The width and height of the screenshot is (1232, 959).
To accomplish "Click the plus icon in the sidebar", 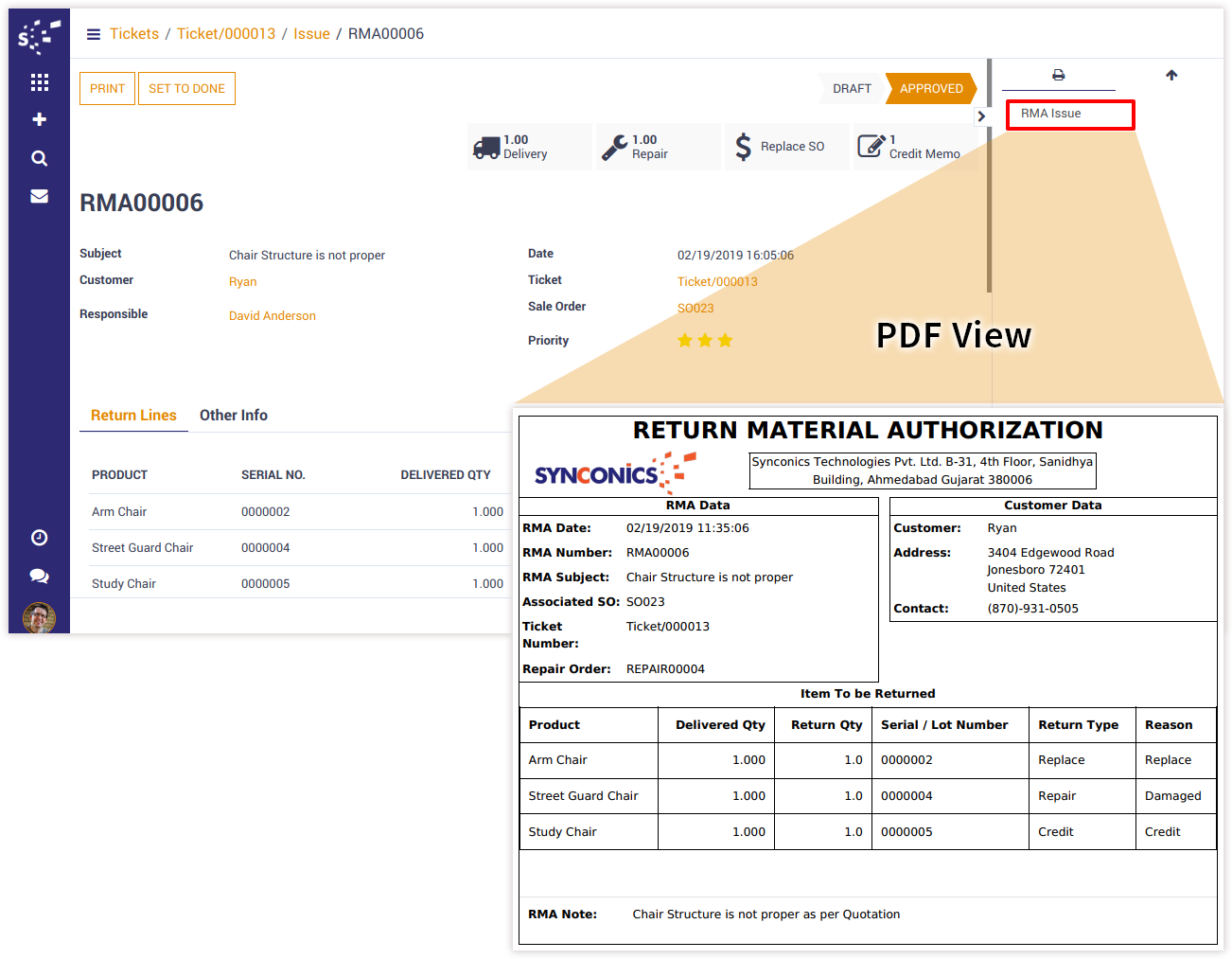I will 39,119.
